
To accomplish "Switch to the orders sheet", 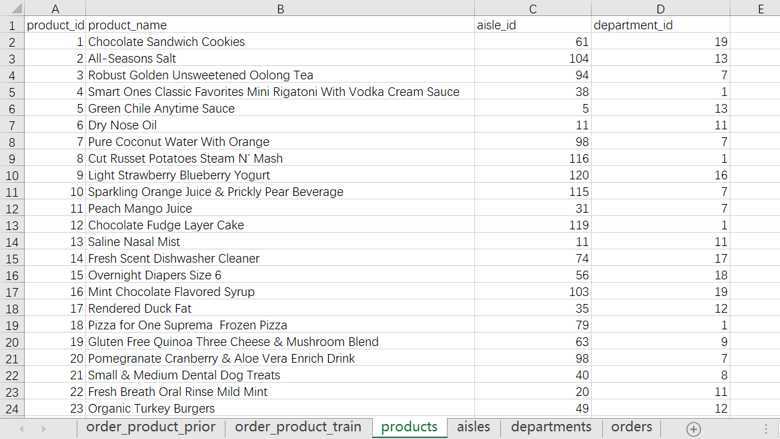I will coord(631,427).
